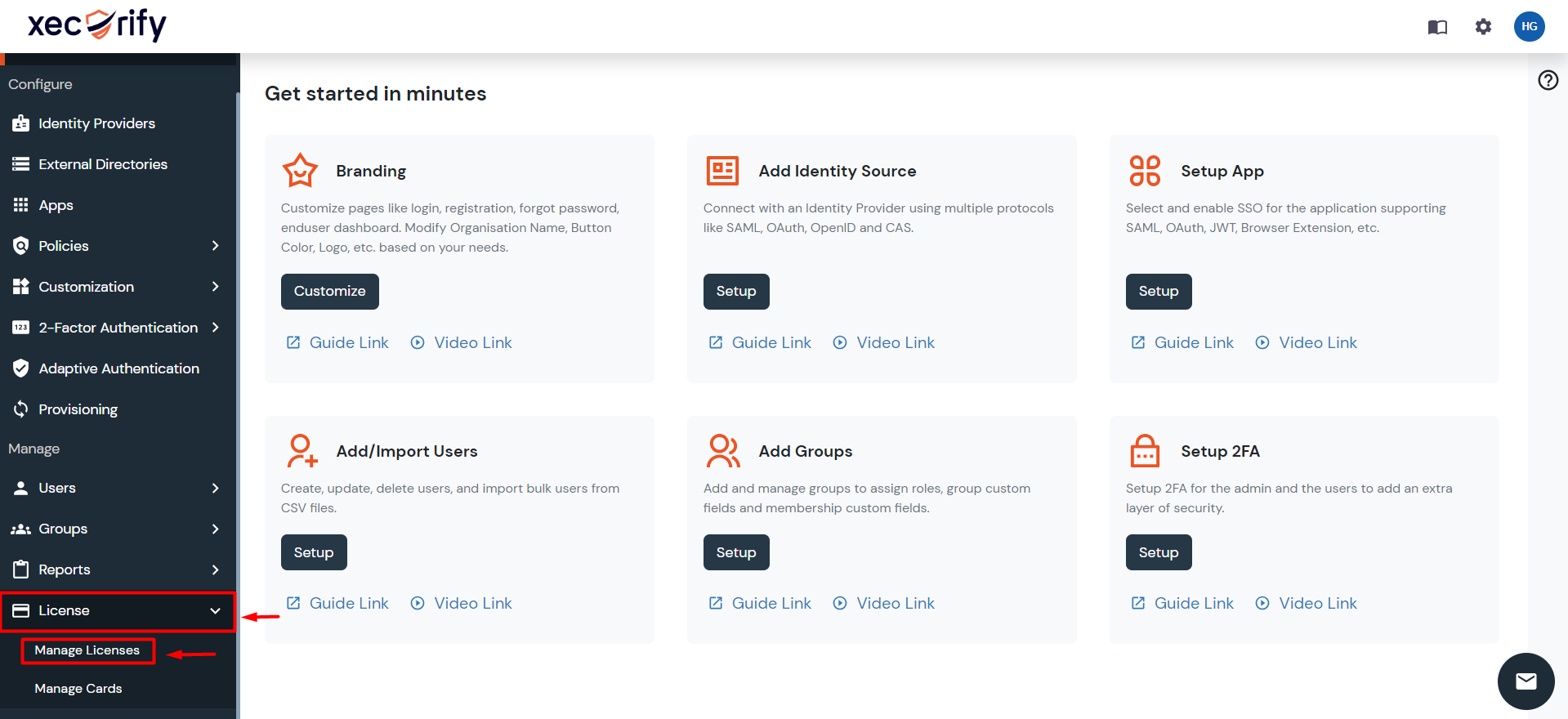
Task: Click Setup under Setup App
Action: (x=1159, y=292)
